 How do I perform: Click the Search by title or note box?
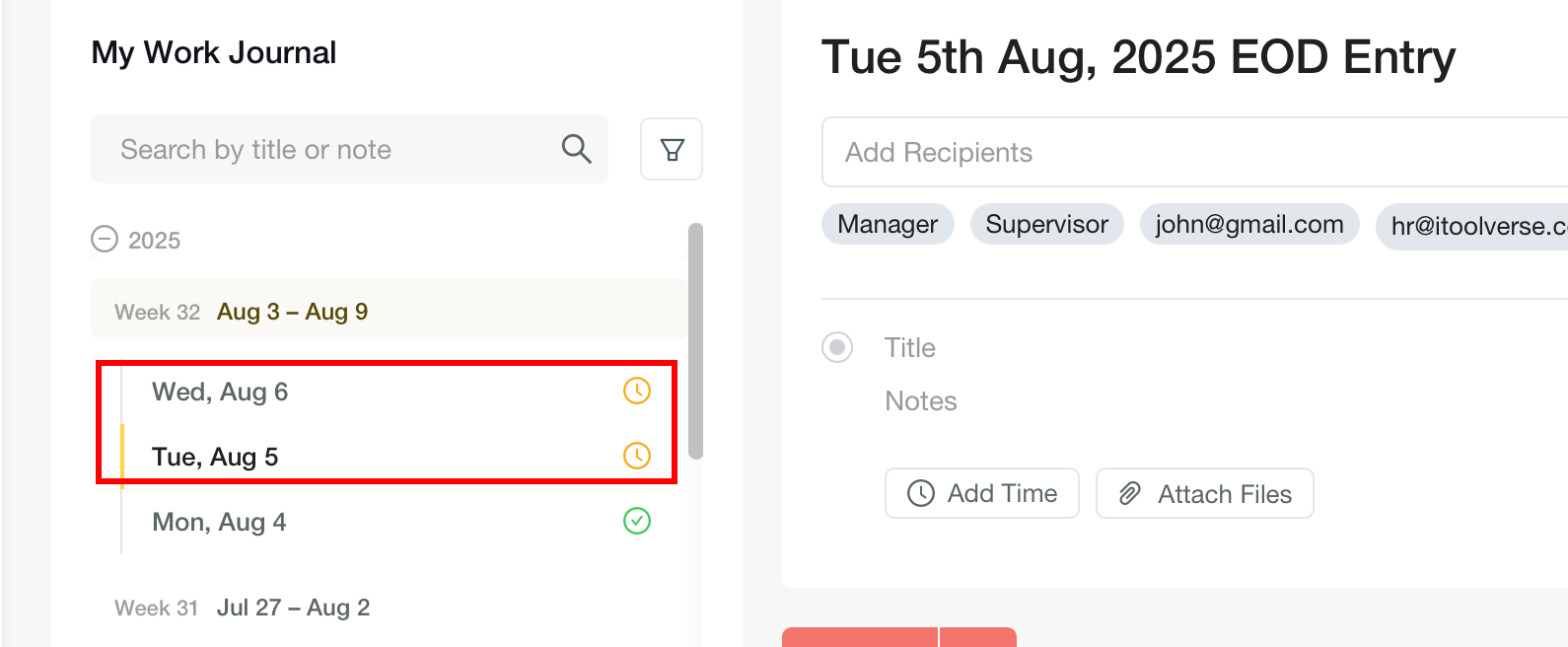325,149
